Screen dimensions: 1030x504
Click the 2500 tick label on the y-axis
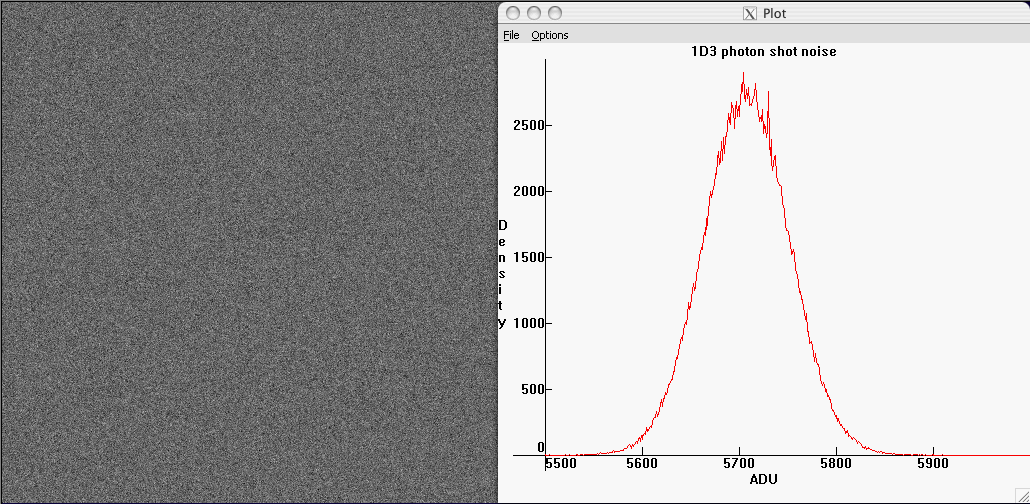coord(527,126)
